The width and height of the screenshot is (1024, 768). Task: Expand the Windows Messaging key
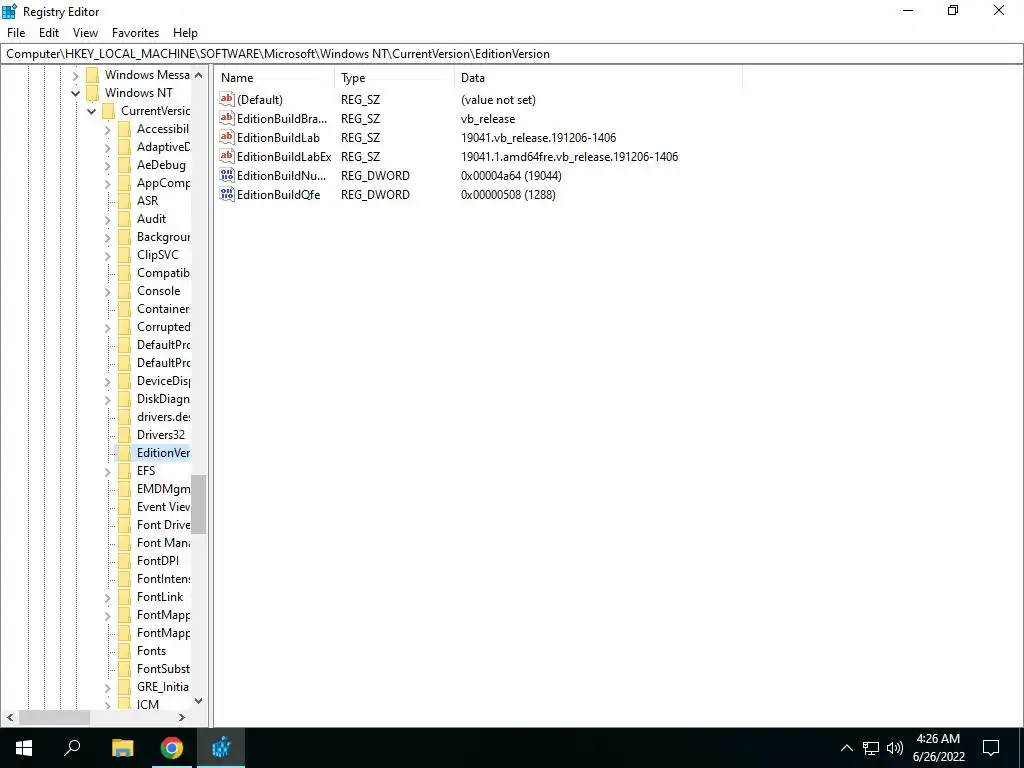tap(76, 75)
